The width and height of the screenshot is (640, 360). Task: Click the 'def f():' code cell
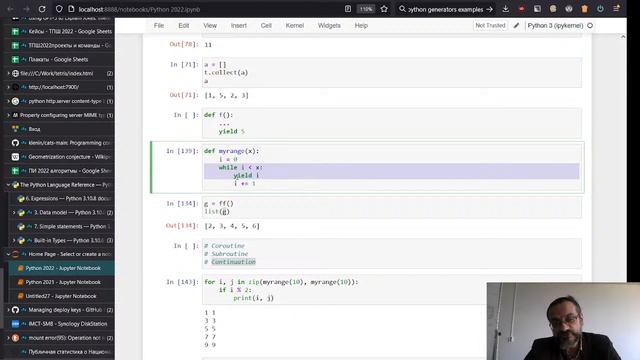click(391, 123)
